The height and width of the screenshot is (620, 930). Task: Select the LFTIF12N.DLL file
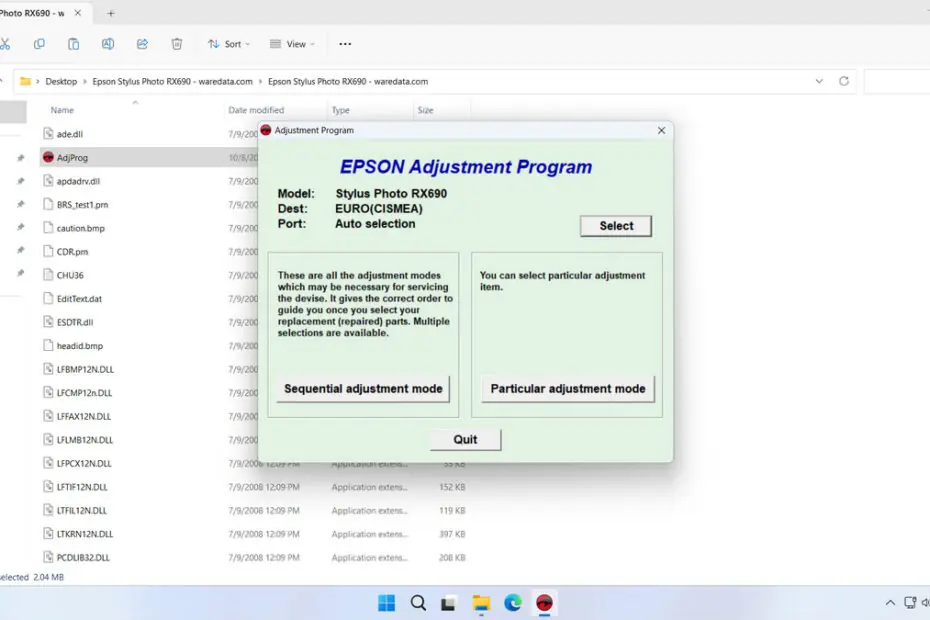82,487
